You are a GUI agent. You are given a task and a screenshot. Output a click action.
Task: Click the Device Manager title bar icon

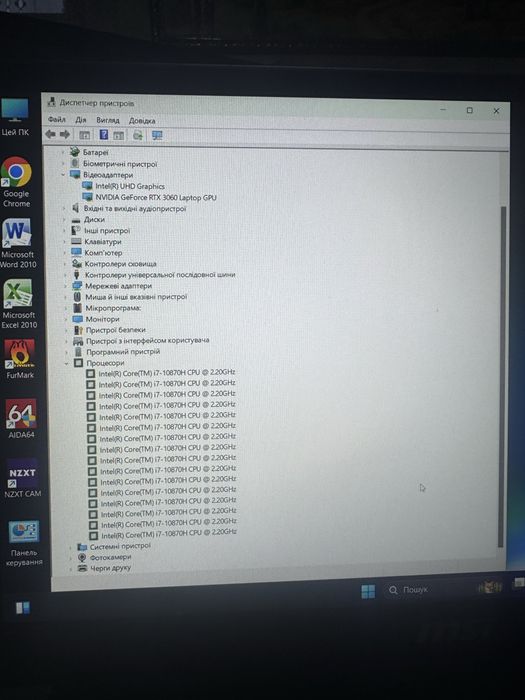click(52, 102)
